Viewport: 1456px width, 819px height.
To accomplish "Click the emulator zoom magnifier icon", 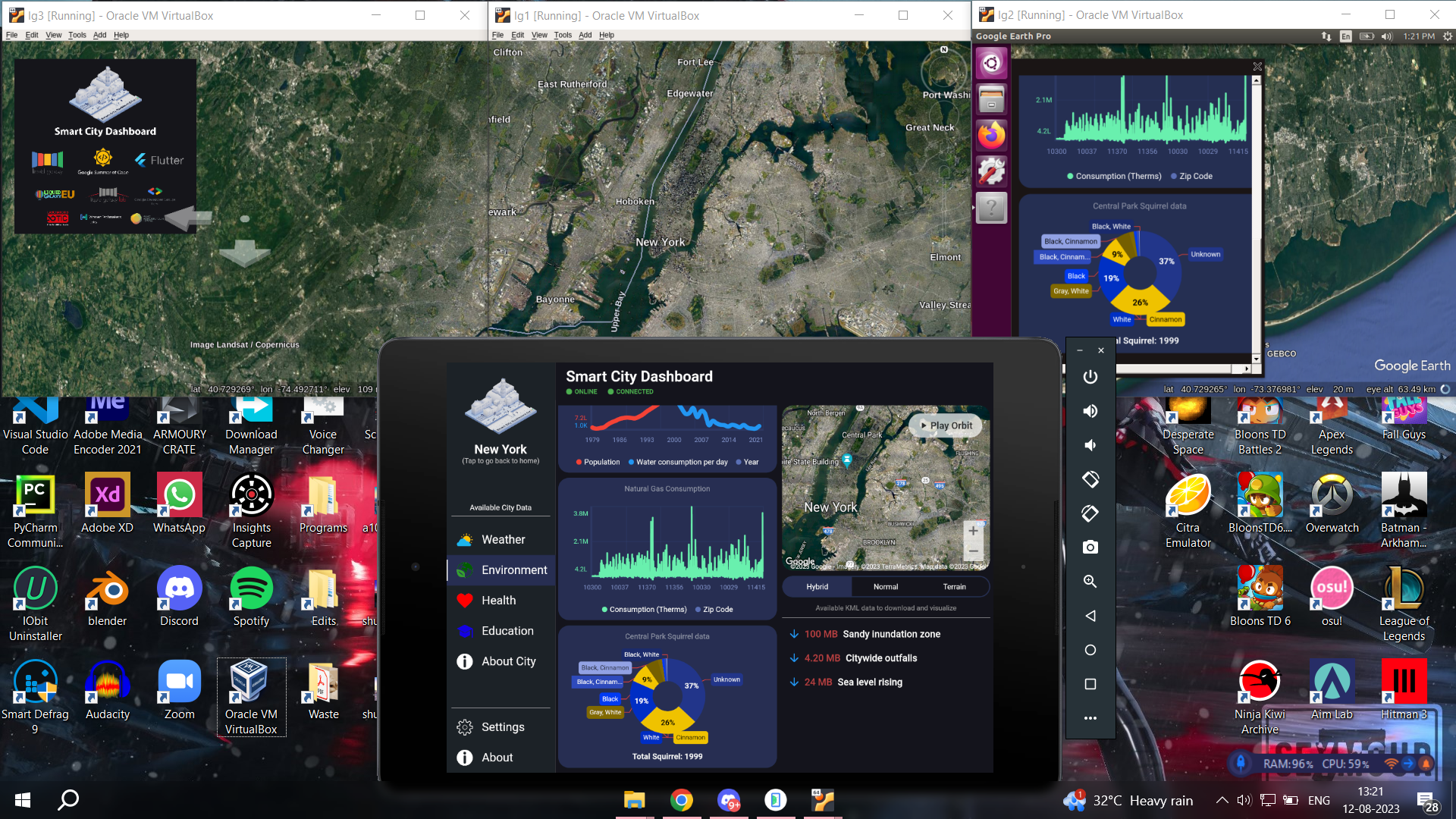I will point(1090,582).
